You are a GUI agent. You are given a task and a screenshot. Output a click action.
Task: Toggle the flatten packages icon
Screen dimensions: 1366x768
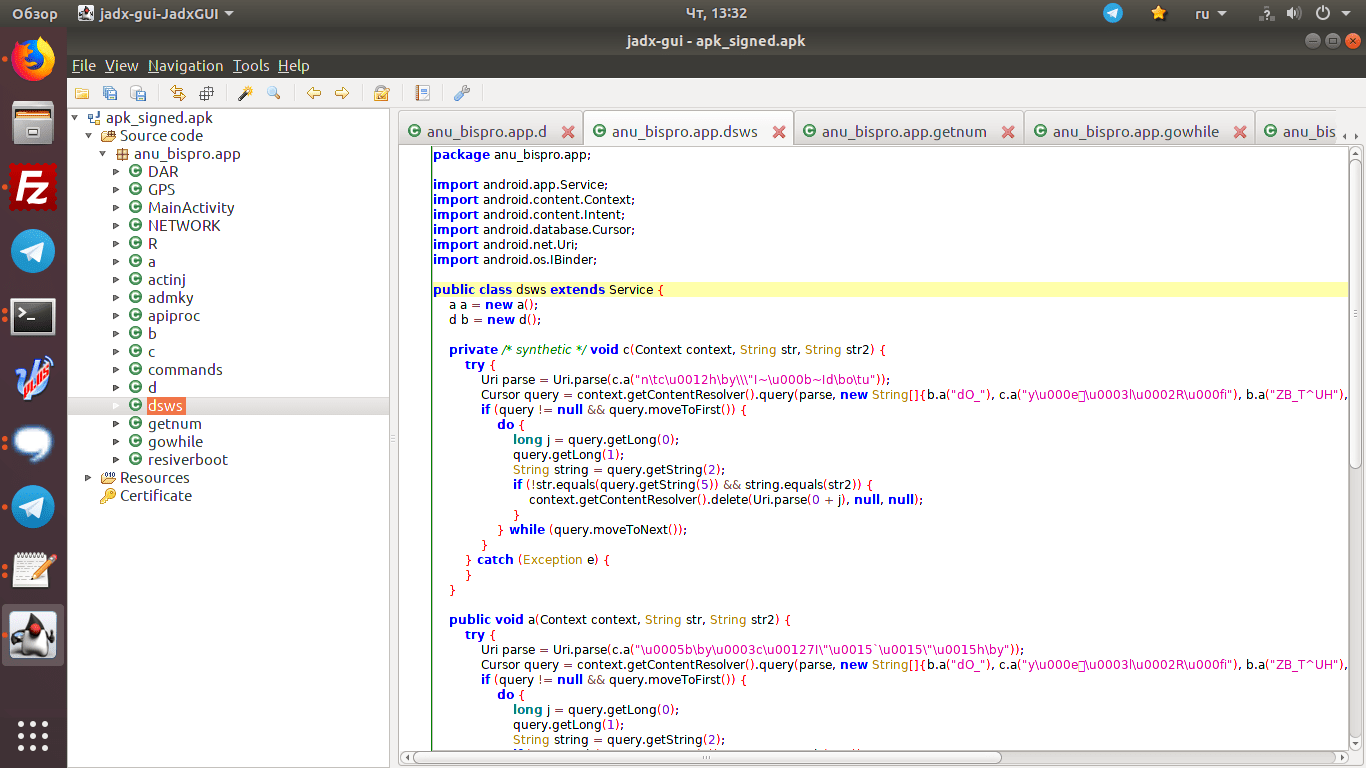[x=206, y=93]
